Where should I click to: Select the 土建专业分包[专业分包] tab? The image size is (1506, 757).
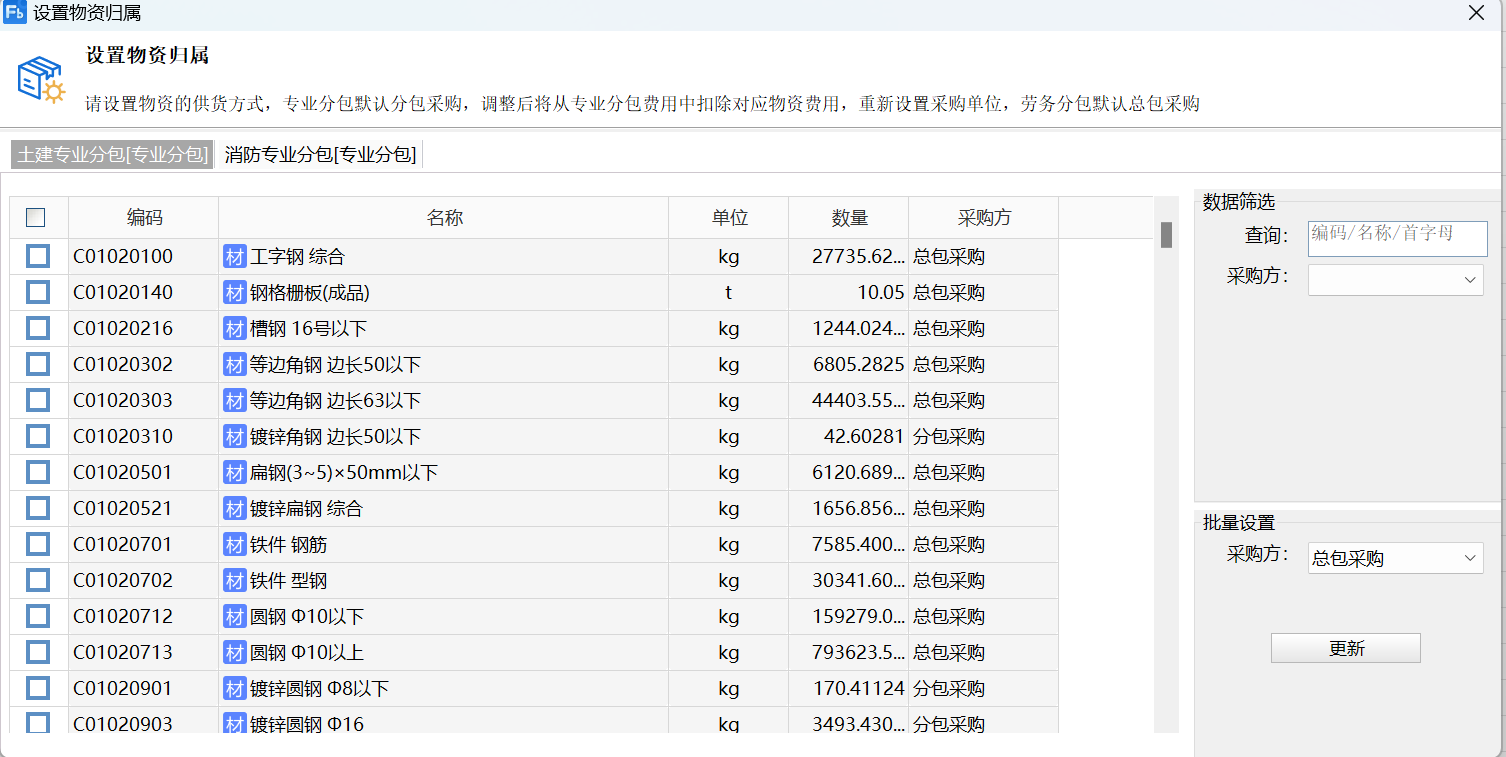112,155
